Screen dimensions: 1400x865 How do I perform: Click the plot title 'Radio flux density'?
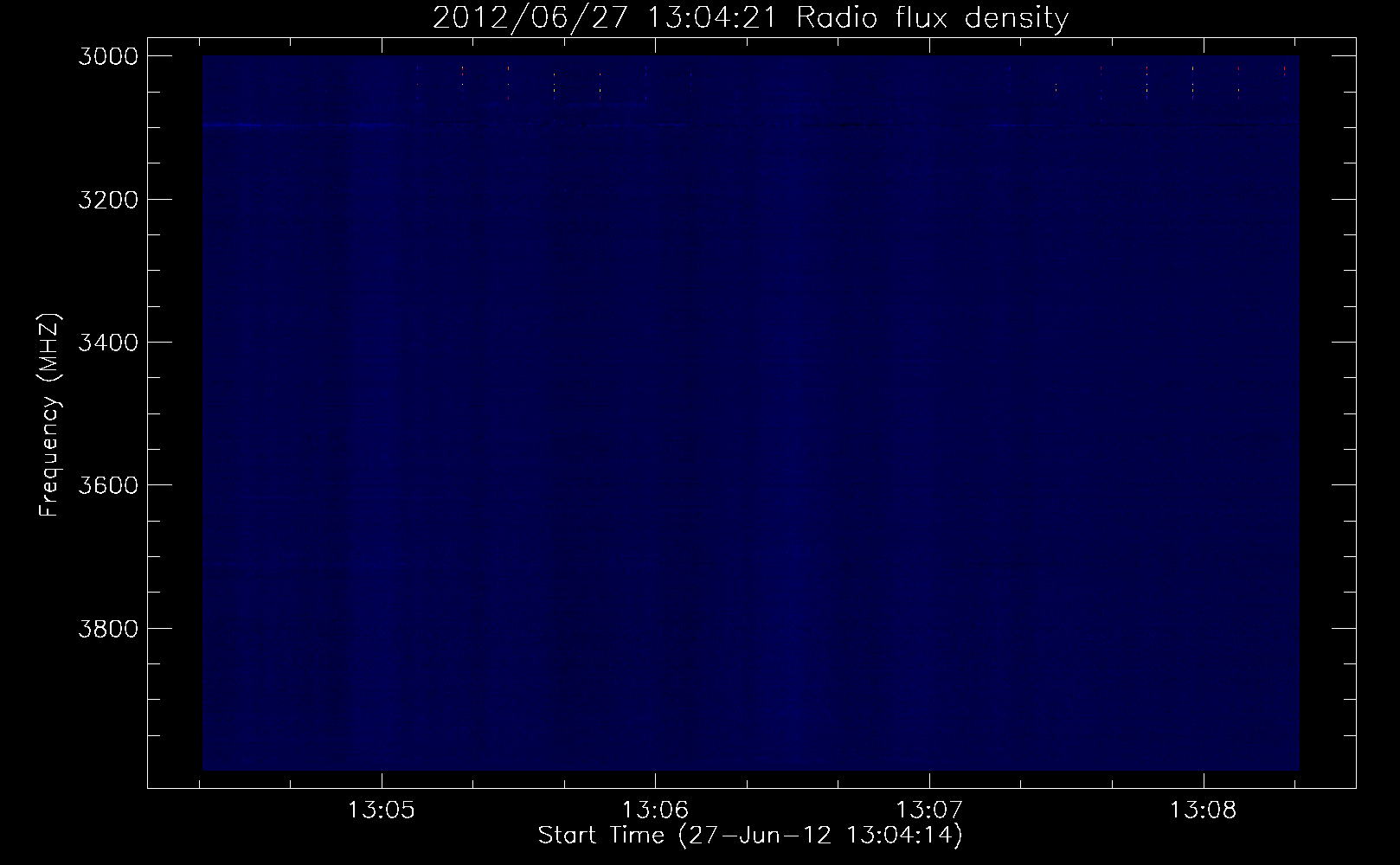932,17
